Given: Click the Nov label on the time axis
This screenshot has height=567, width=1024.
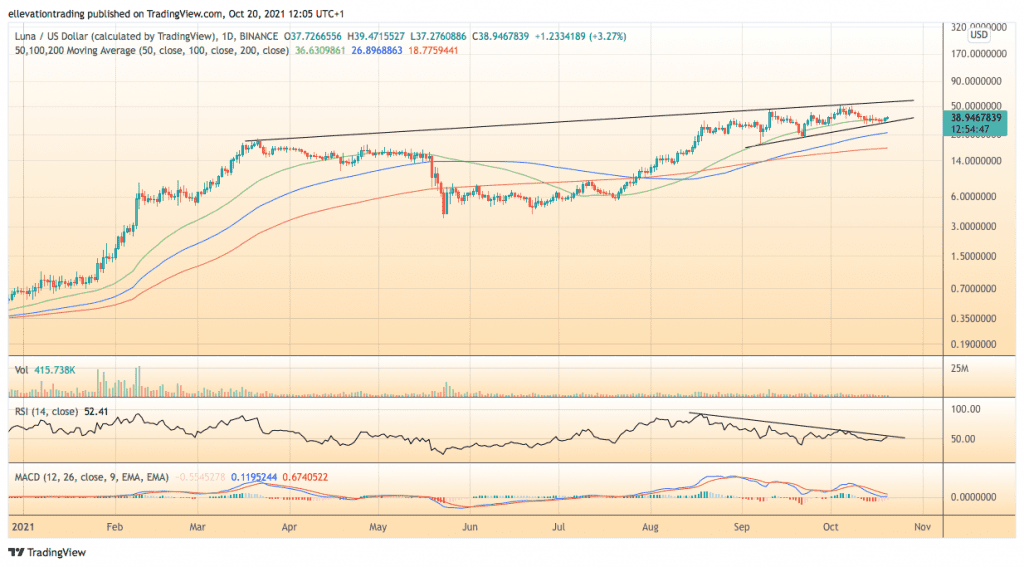Looking at the screenshot, I should [x=921, y=526].
